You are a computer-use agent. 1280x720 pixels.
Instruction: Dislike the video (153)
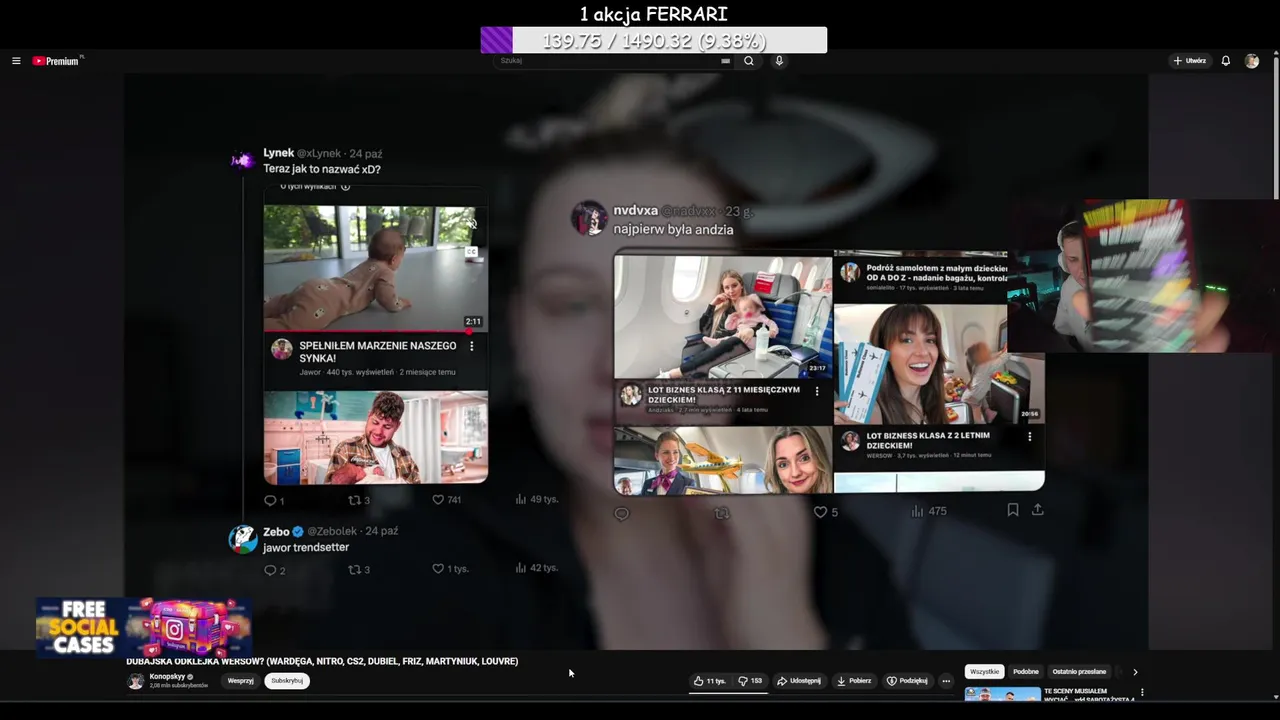click(750, 681)
